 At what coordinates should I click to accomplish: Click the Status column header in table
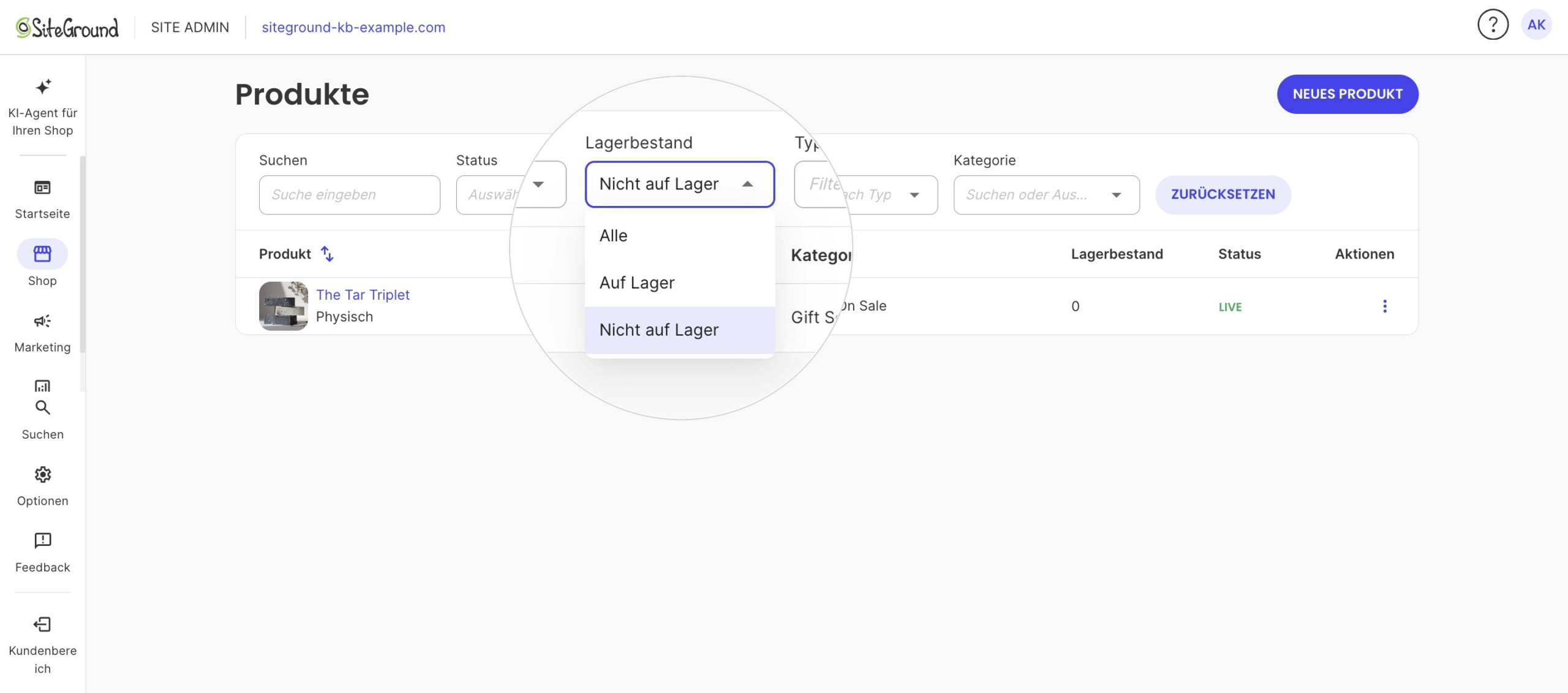pyautogui.click(x=1239, y=254)
